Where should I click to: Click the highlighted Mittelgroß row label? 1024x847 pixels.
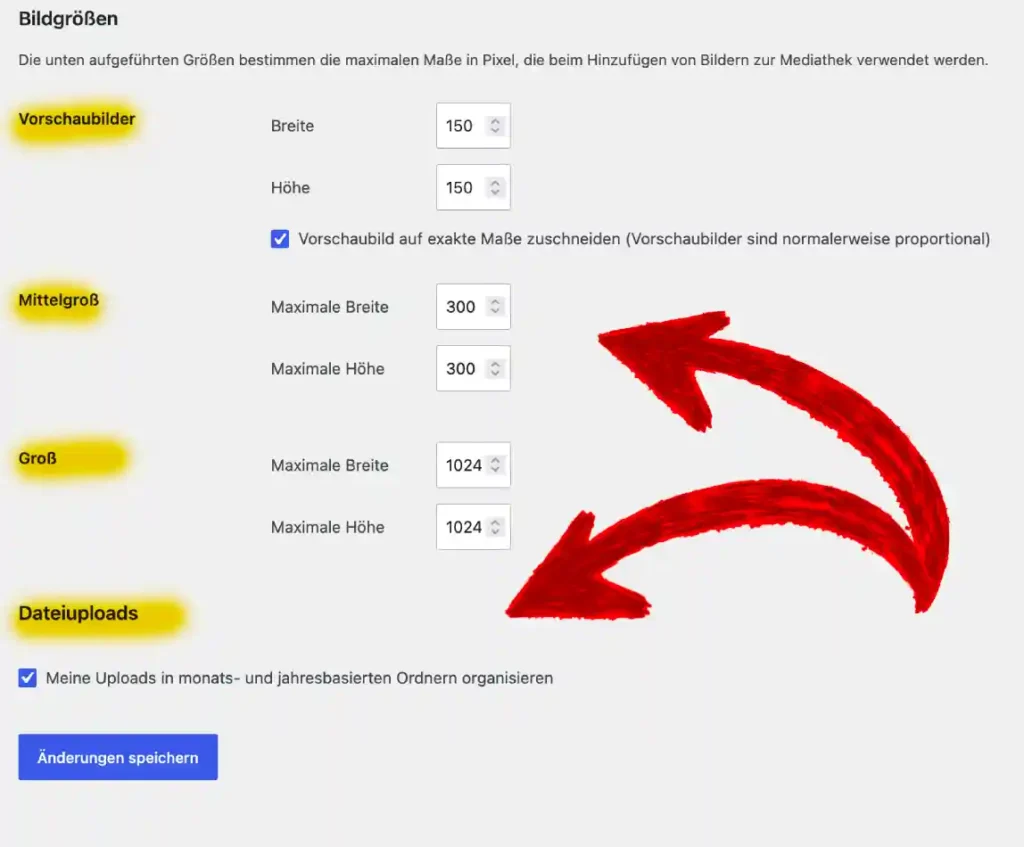tap(59, 300)
